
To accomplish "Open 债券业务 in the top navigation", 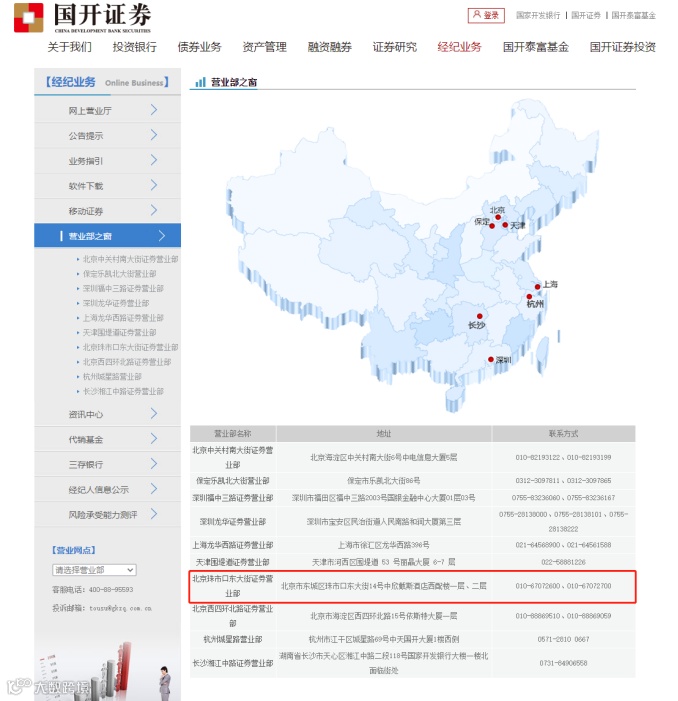I will click(199, 47).
